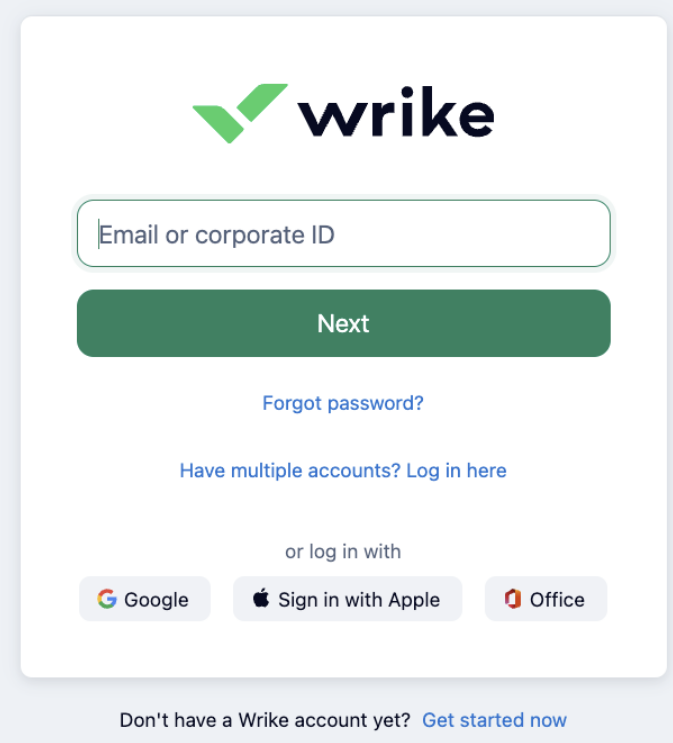Click the black Apple logo icon
Viewport: 673px width, 743px height.
pos(261,598)
